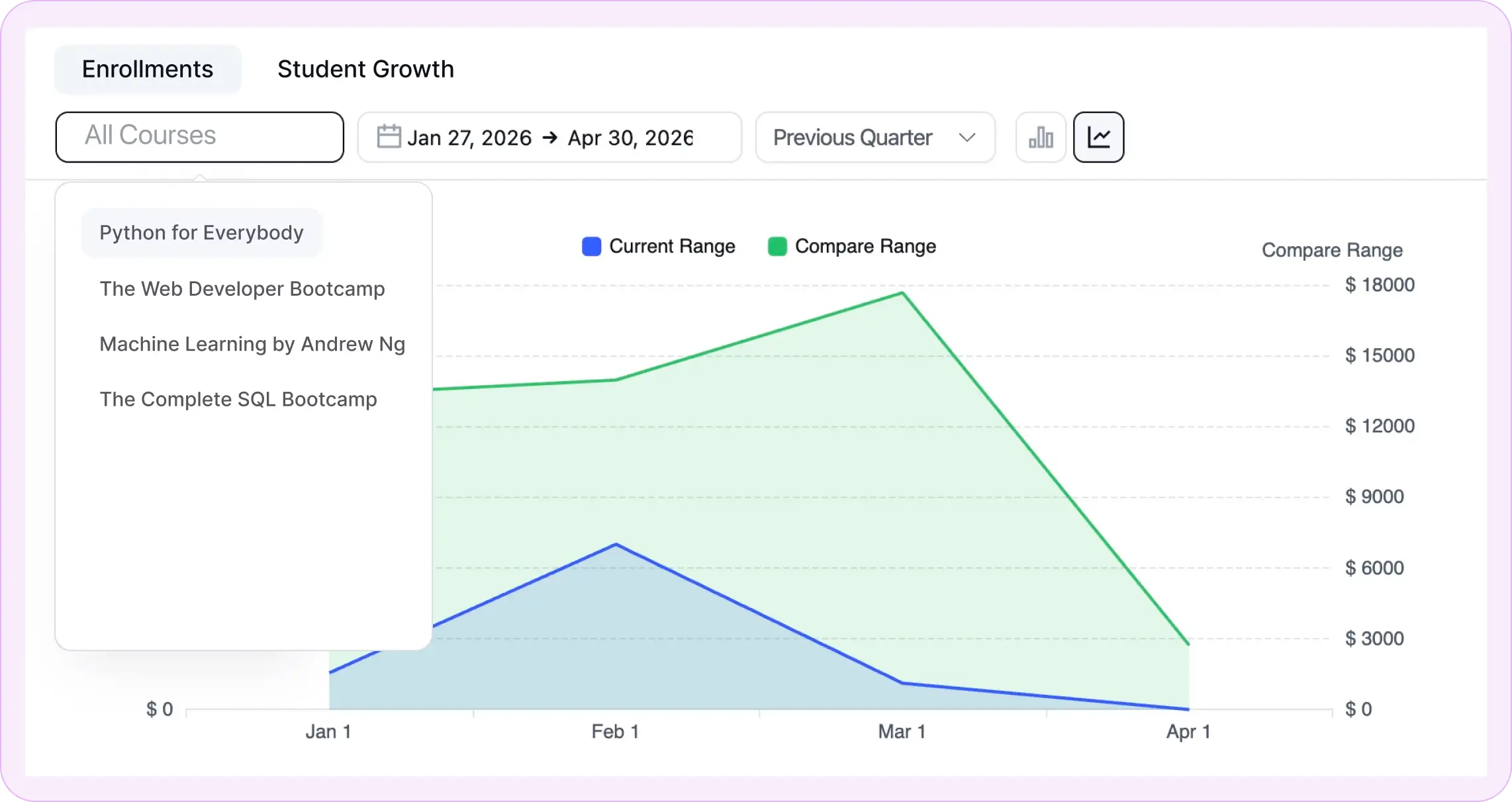
Task: Click the blue peak point at Feb 1
Action: pos(616,544)
